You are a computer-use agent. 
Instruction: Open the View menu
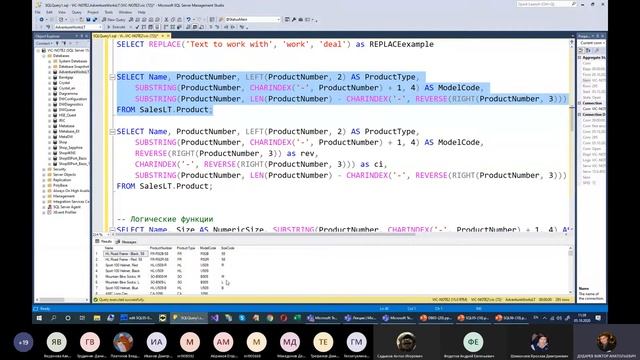point(62,12)
